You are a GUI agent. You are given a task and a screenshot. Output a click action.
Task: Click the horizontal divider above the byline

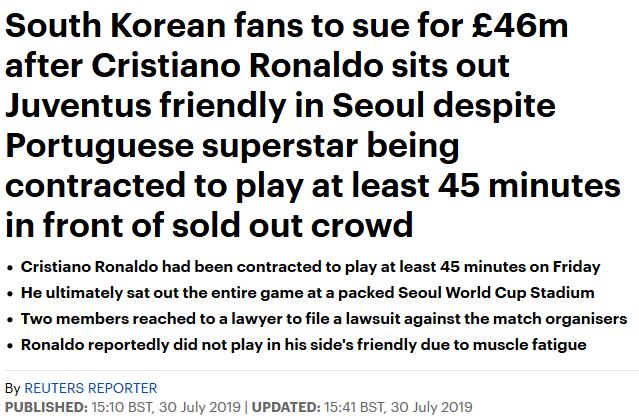(322, 370)
